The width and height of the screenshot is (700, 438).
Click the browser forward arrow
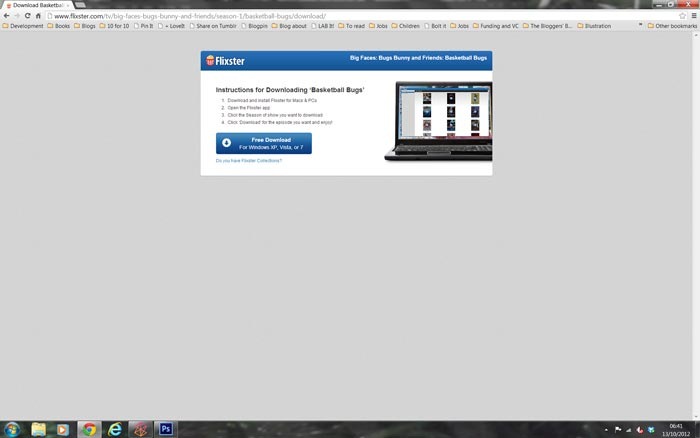17,16
